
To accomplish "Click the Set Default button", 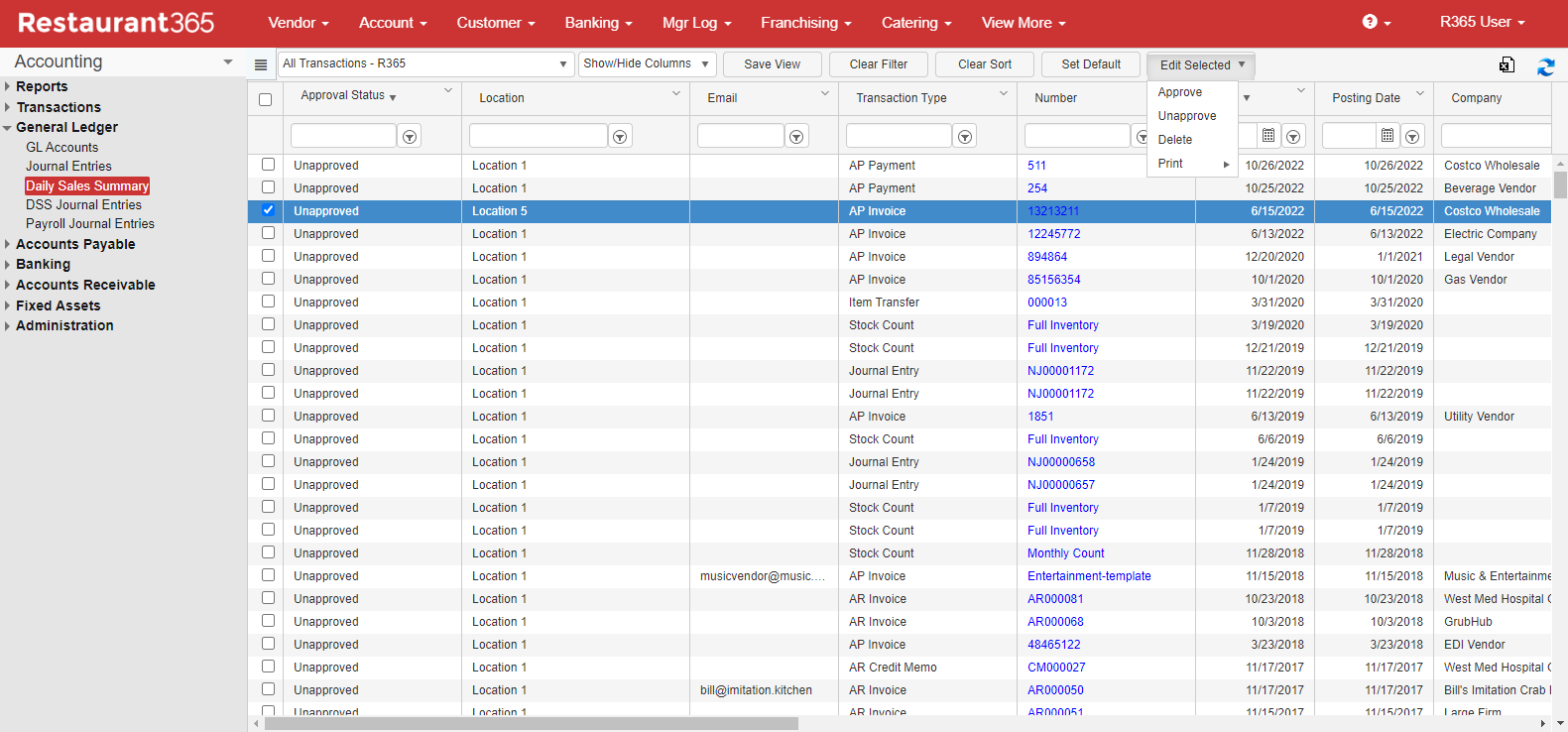I will [1091, 64].
